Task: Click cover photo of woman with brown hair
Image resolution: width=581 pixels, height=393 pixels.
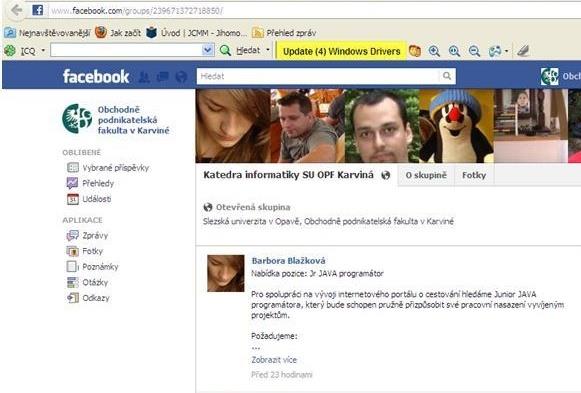Action: [233, 126]
